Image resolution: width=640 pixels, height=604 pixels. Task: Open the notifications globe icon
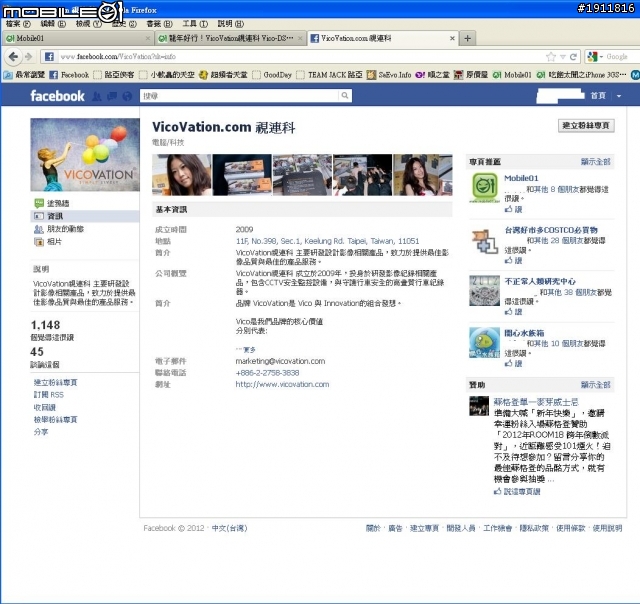[127, 96]
